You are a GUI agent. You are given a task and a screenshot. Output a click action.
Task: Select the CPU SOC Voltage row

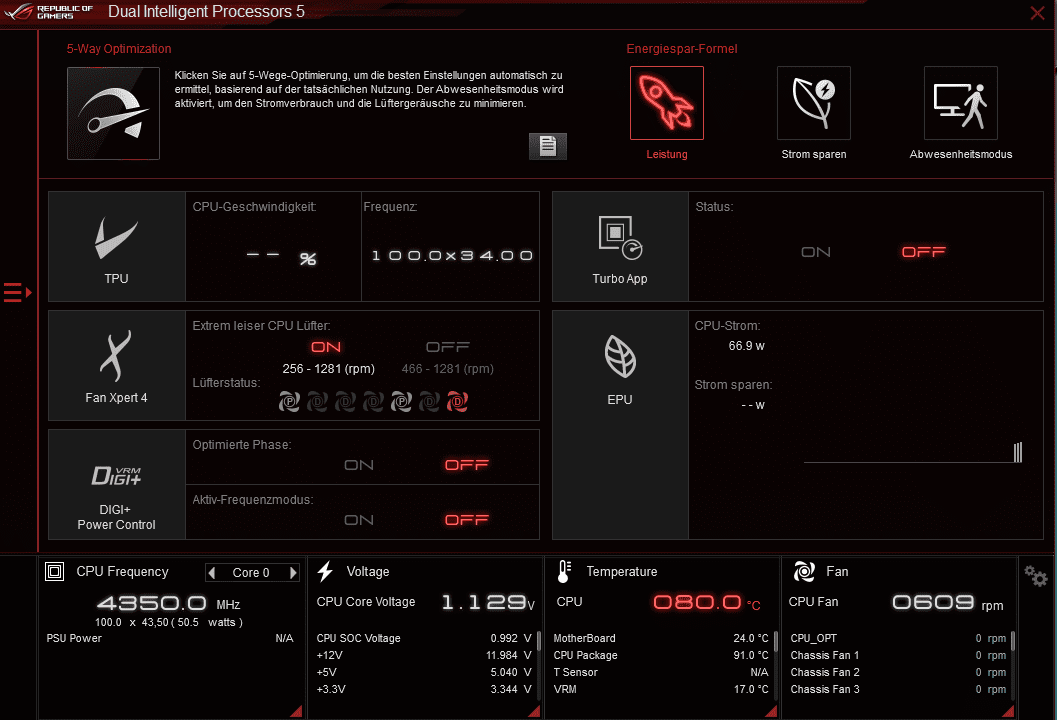[424, 638]
